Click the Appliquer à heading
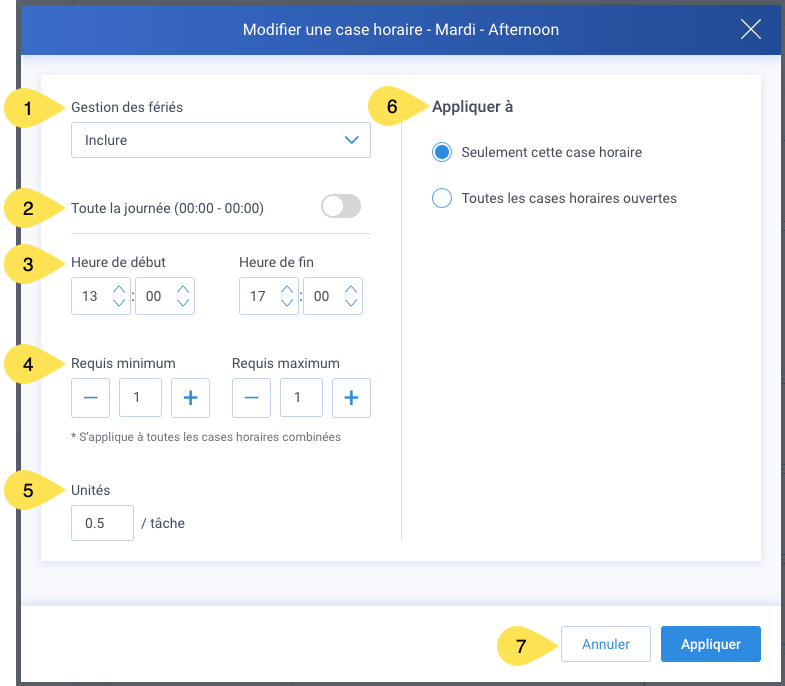Image resolution: width=785 pixels, height=686 pixels. [473, 107]
